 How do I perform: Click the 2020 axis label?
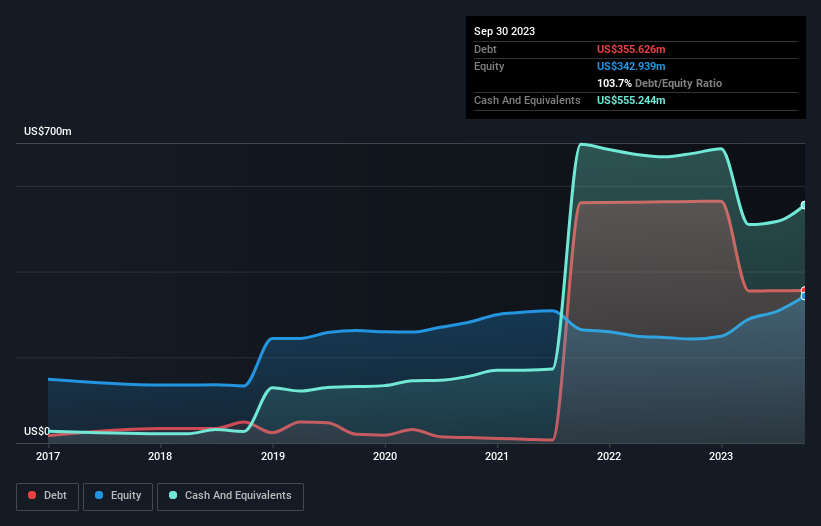[x=385, y=456]
